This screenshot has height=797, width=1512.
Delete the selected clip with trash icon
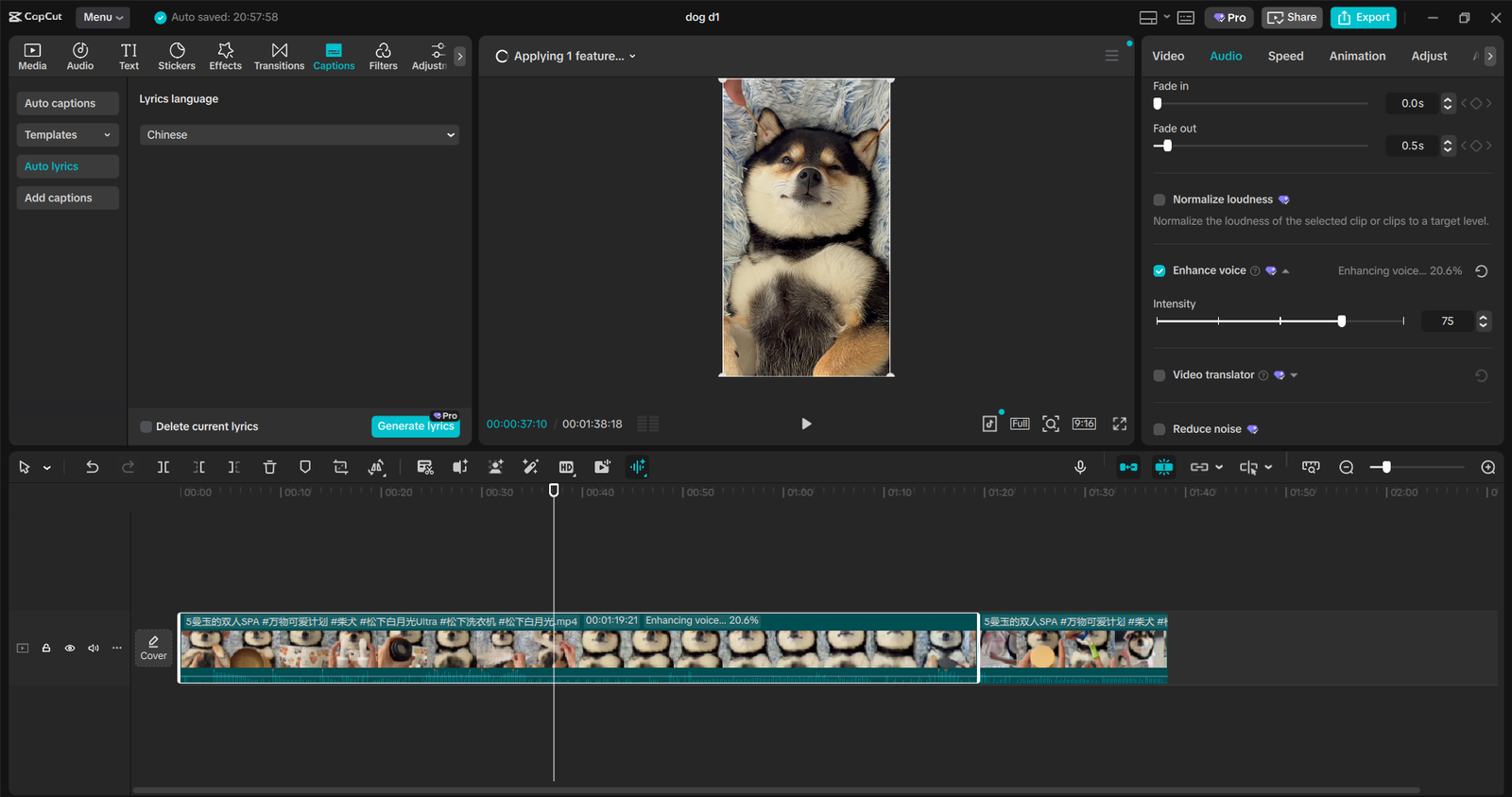click(269, 467)
